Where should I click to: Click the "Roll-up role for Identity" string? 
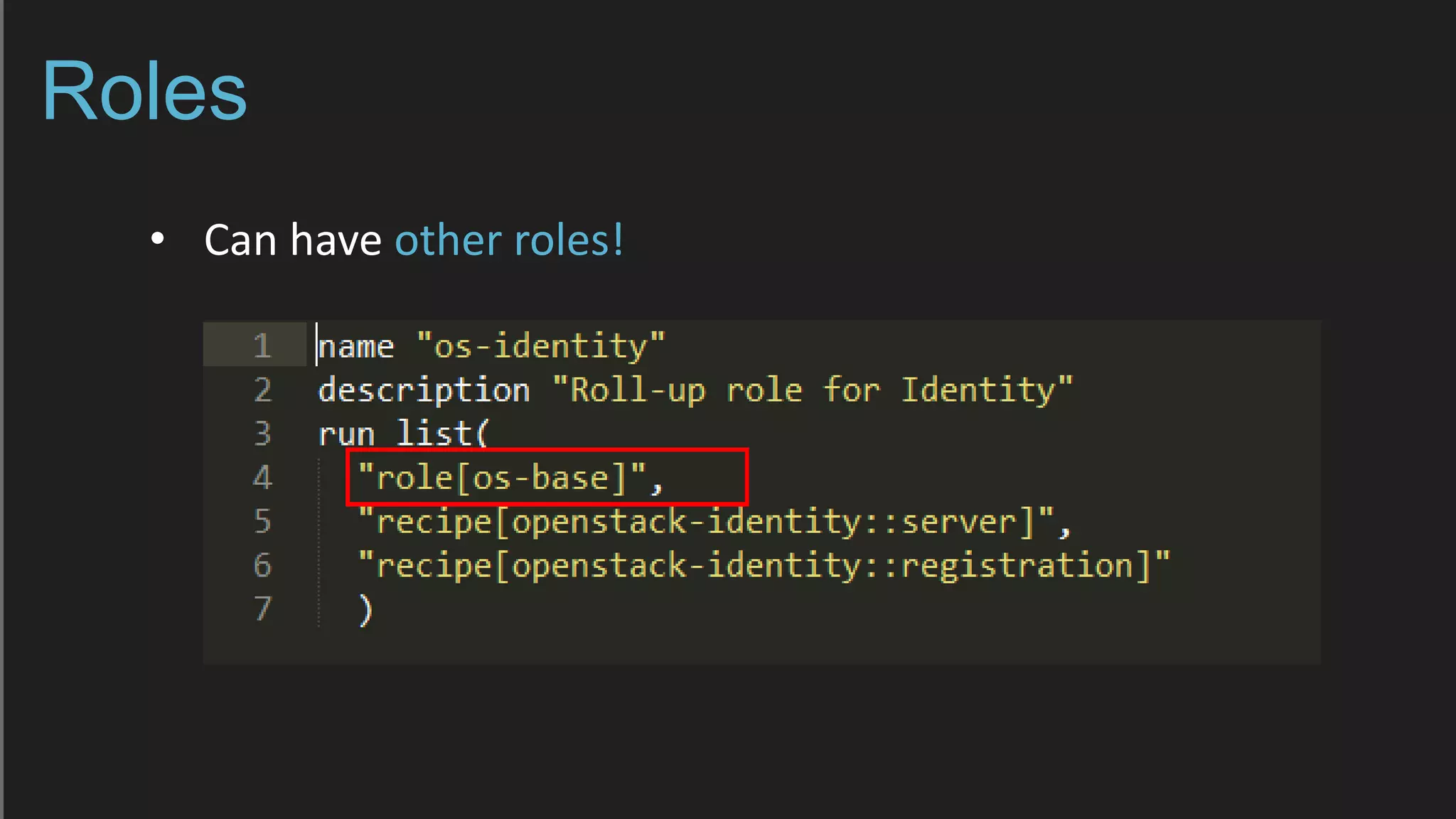click(x=812, y=390)
